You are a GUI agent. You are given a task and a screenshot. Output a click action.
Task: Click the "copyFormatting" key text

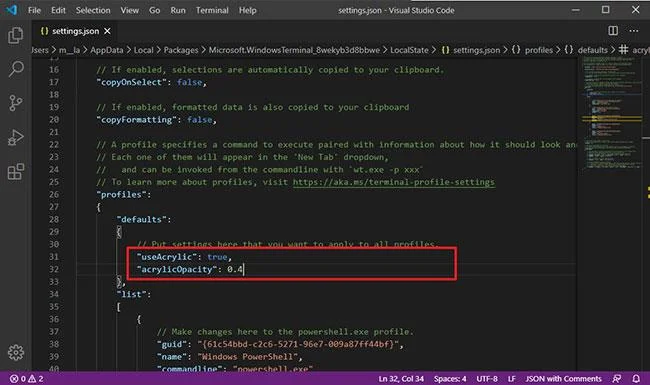point(137,119)
